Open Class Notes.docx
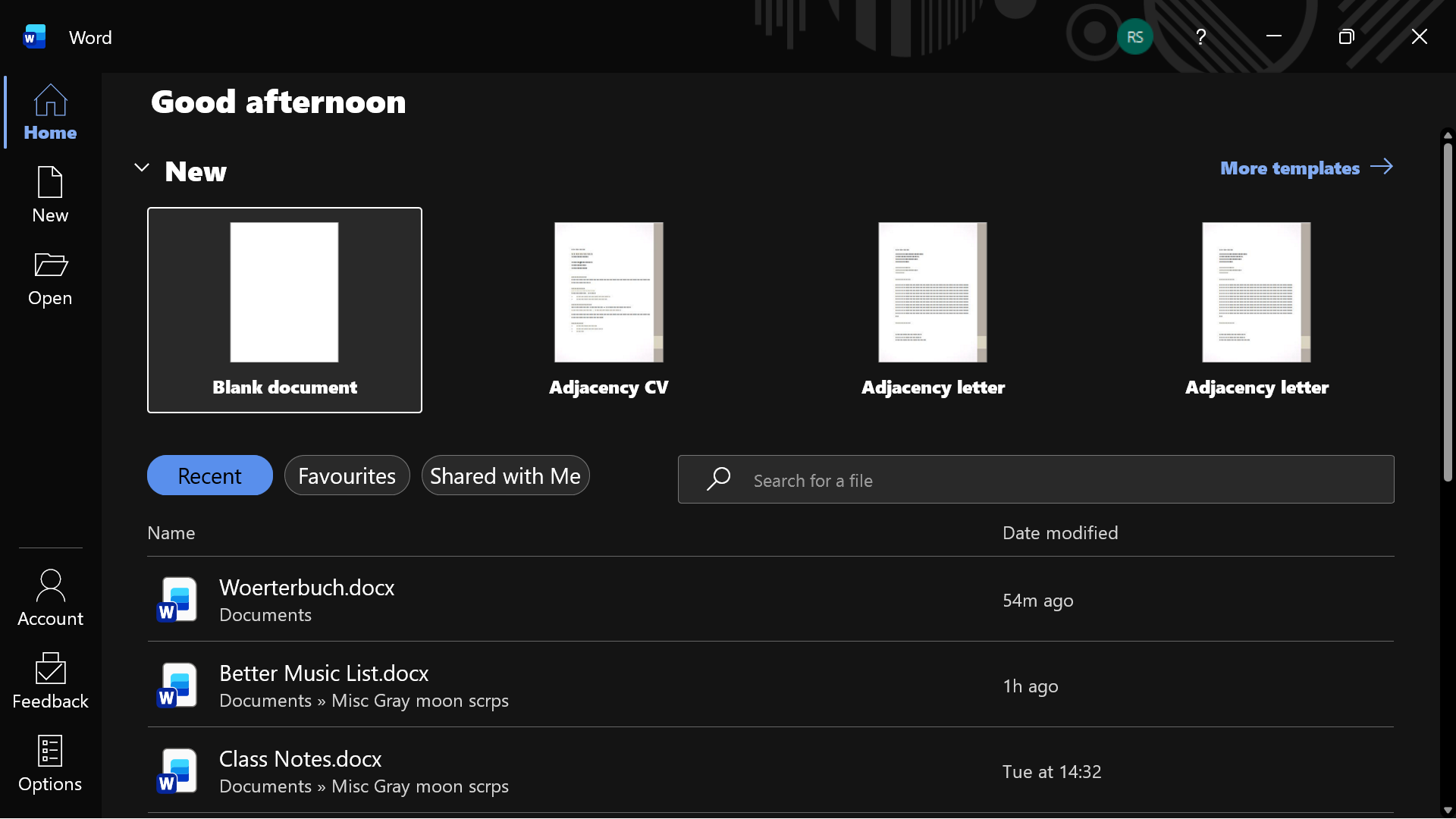The height and width of the screenshot is (819, 1456). point(770,771)
